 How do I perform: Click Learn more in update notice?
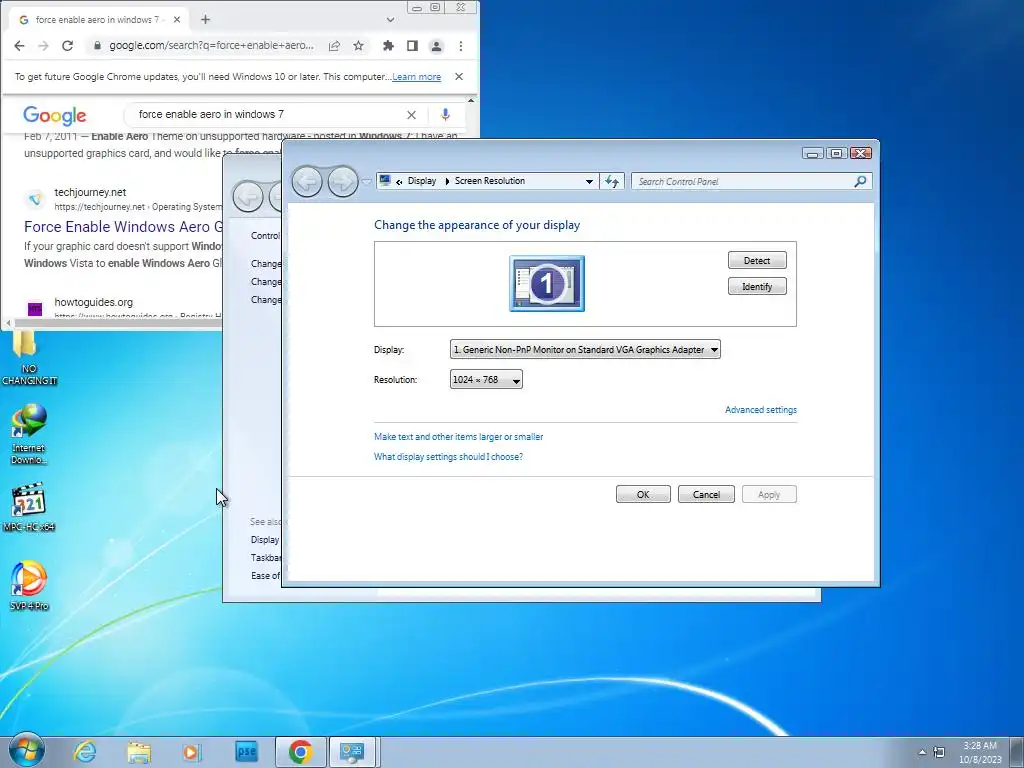417,76
